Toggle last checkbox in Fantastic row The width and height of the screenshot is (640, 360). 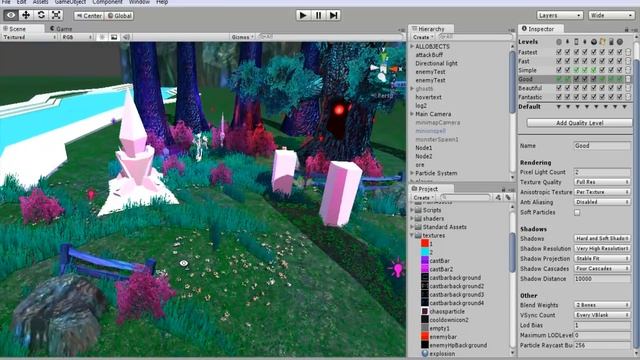click(x=620, y=97)
